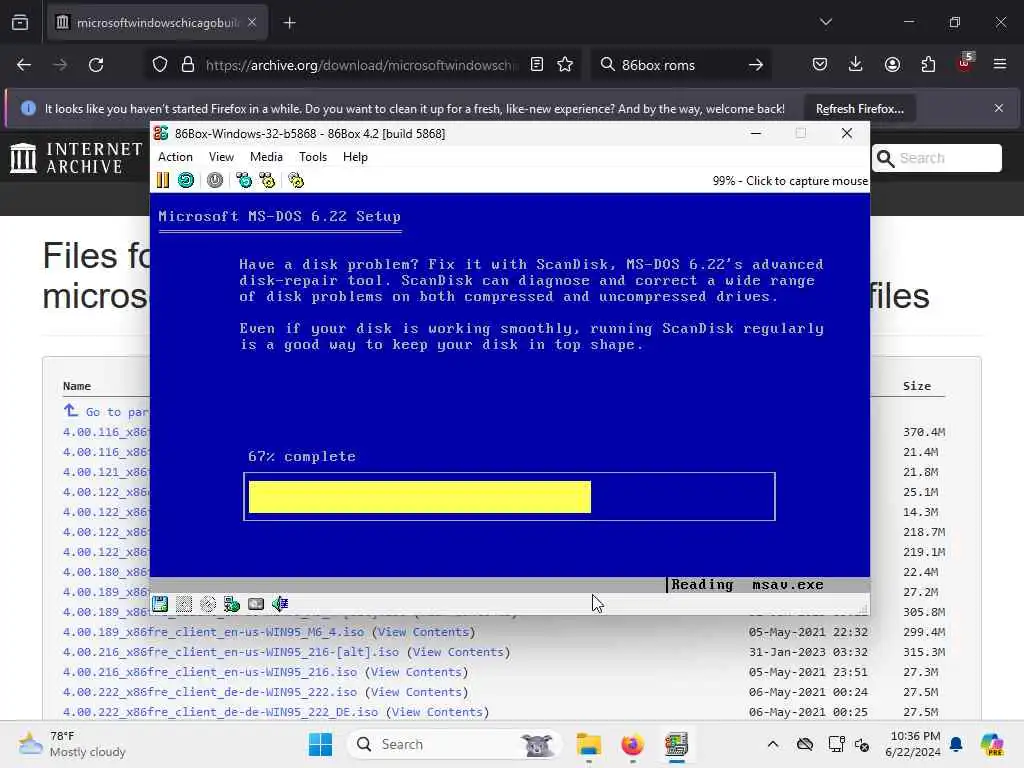Open 4.00.222 de-de WIN95_222.iso link

[x=210, y=692]
